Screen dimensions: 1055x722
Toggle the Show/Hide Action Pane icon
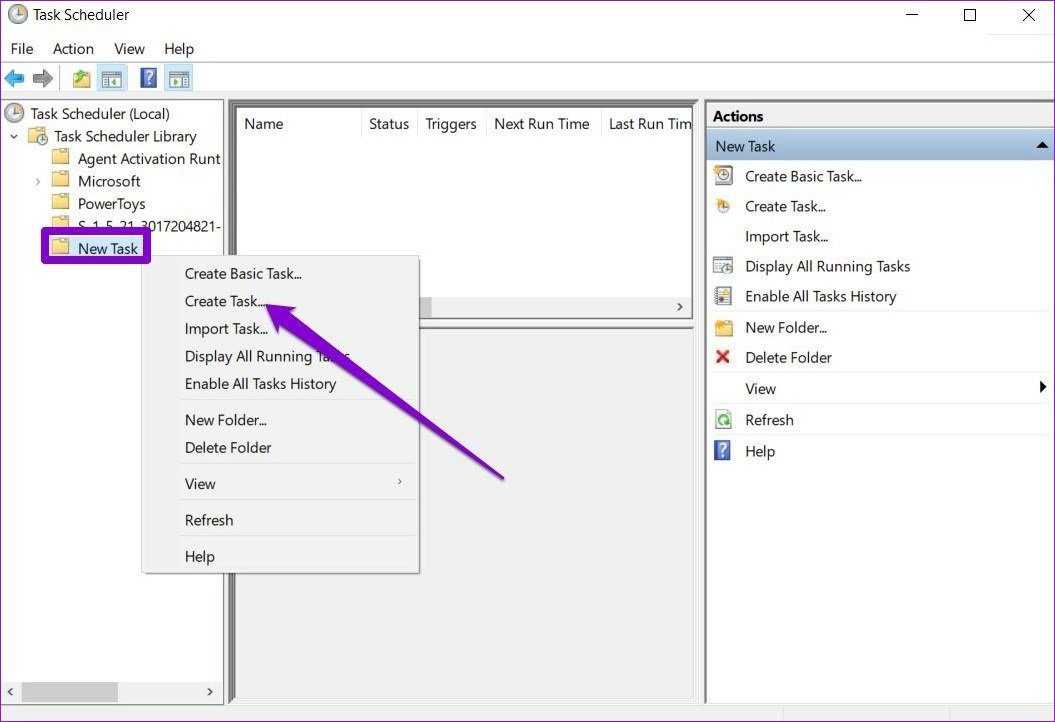[178, 78]
